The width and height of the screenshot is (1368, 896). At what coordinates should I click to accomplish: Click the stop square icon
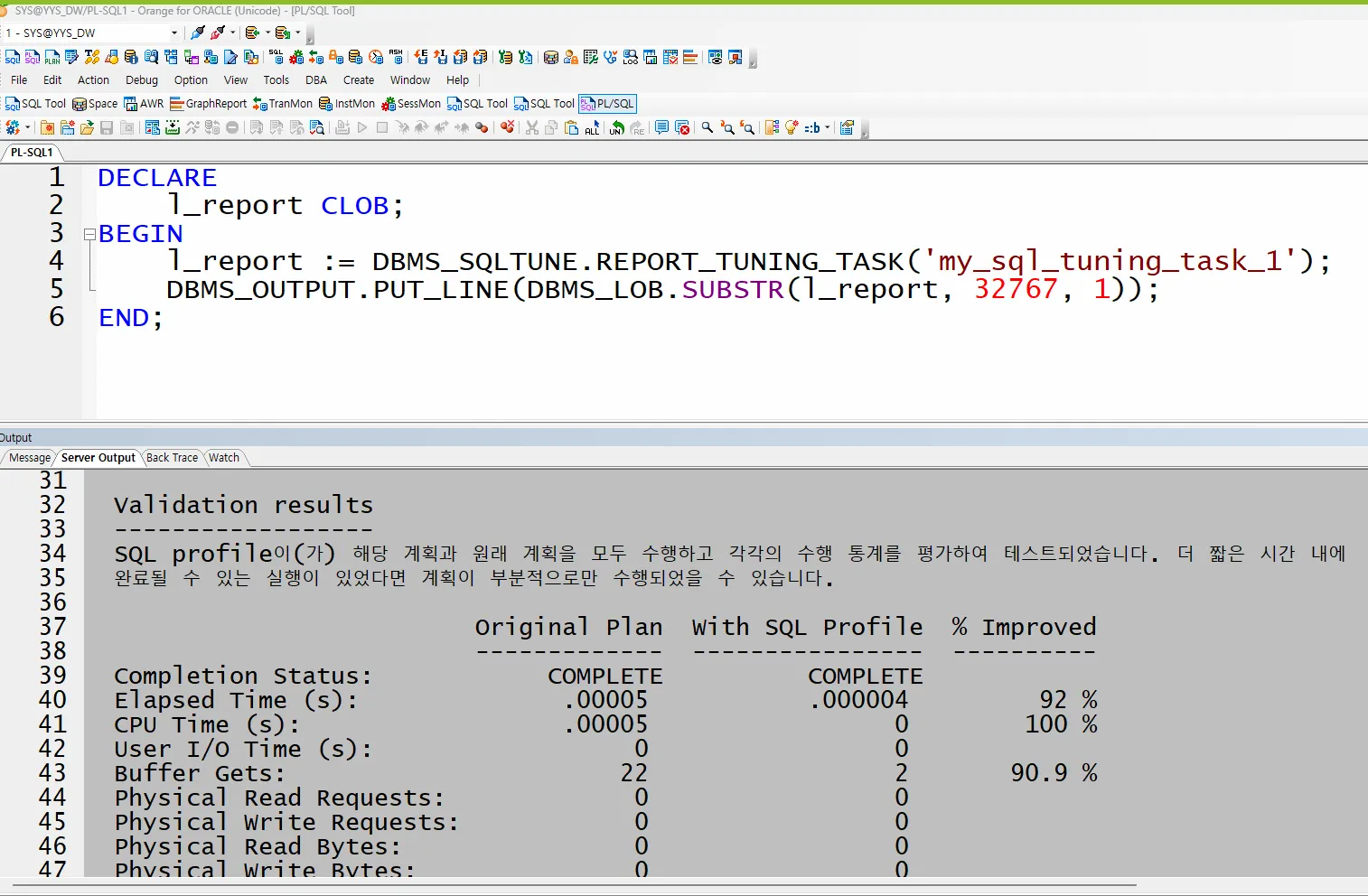(x=382, y=127)
